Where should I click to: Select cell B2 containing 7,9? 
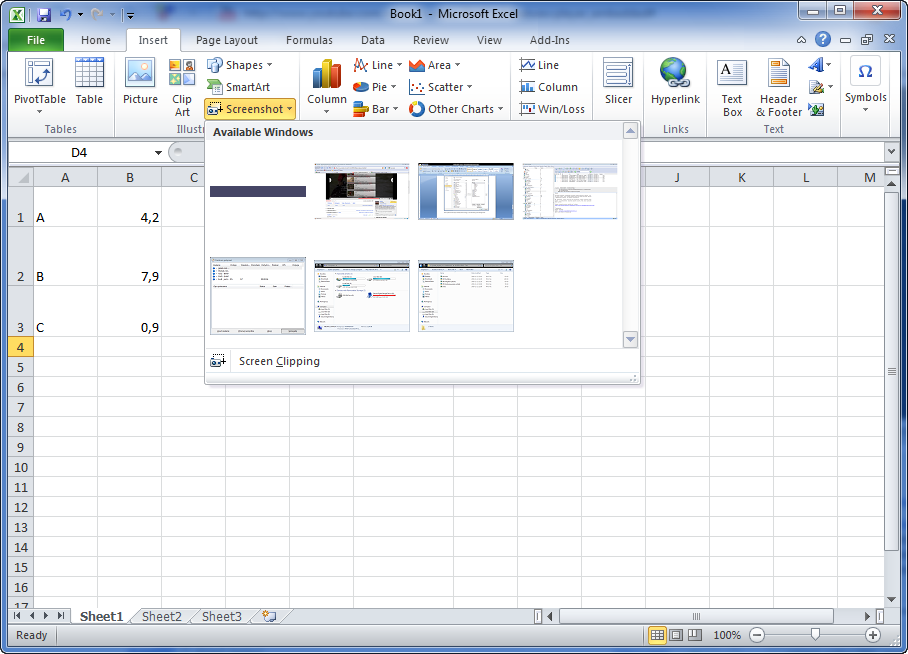coord(130,255)
